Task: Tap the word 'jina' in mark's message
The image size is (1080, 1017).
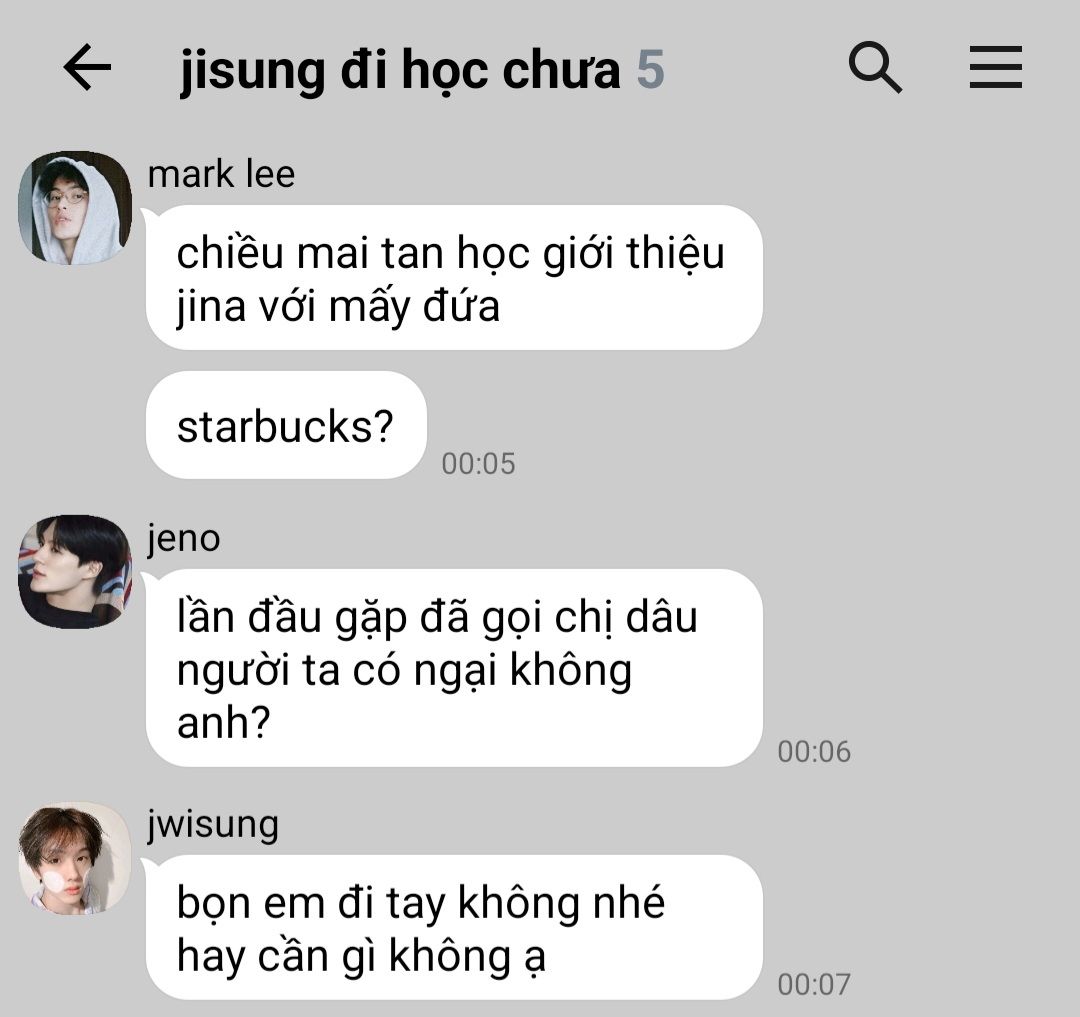Action: 211,306
